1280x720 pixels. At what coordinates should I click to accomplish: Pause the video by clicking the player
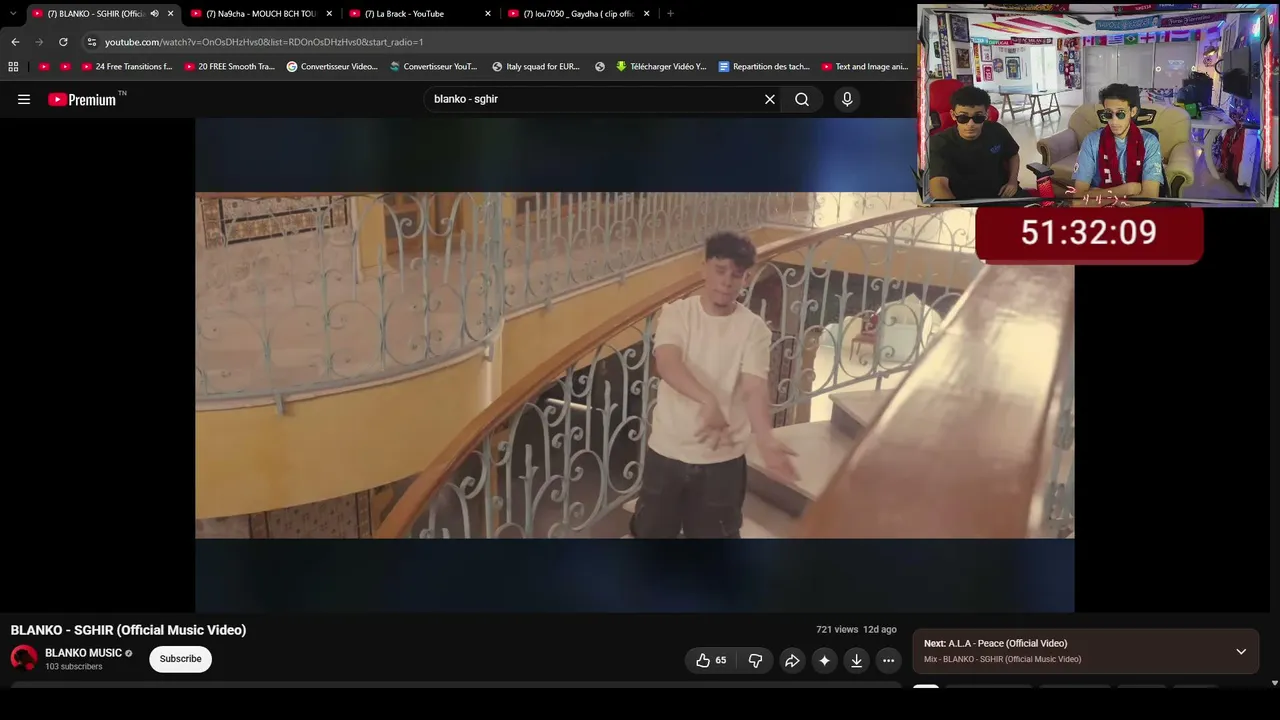(x=635, y=365)
